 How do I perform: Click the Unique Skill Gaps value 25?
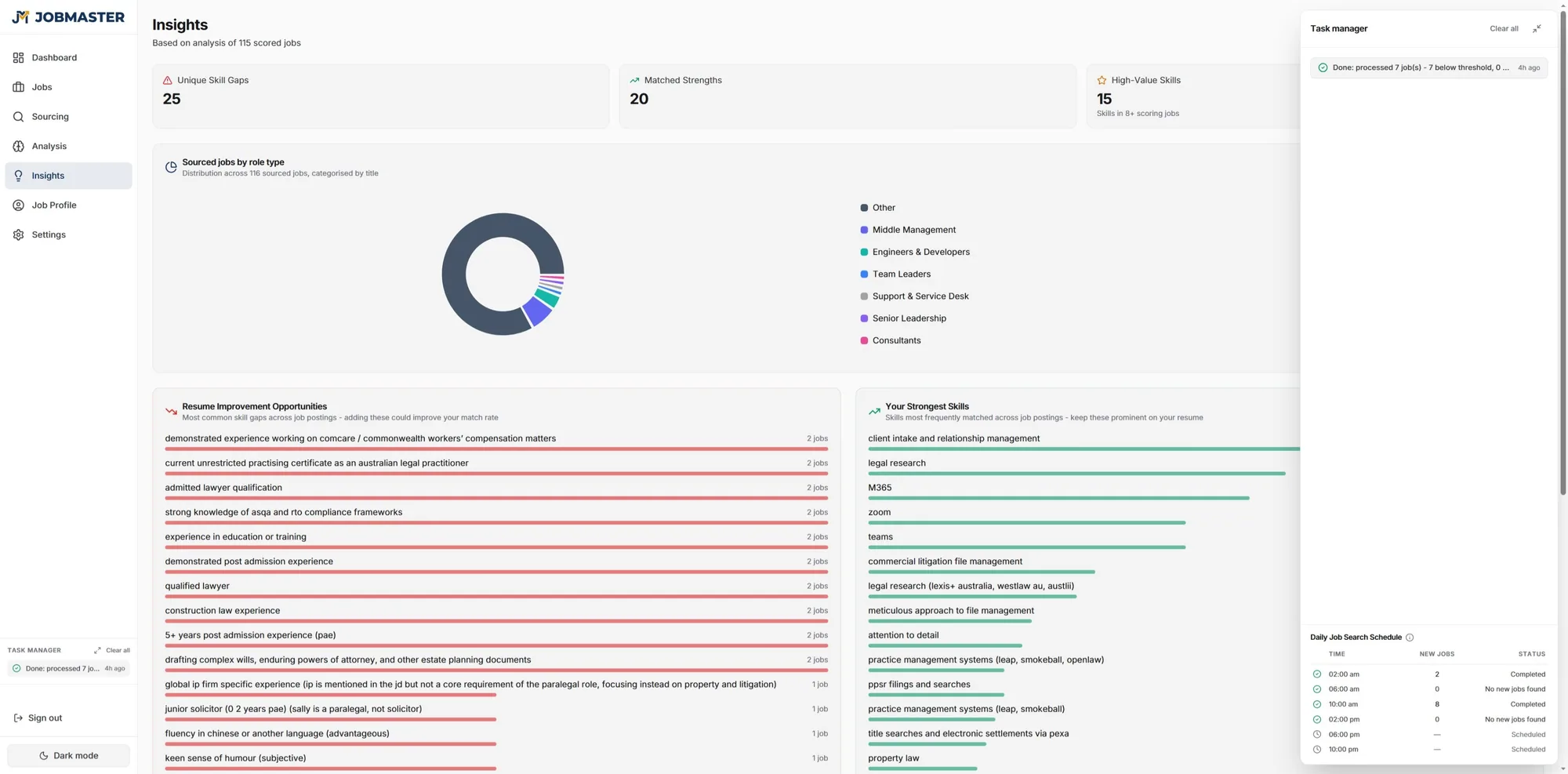(x=172, y=99)
